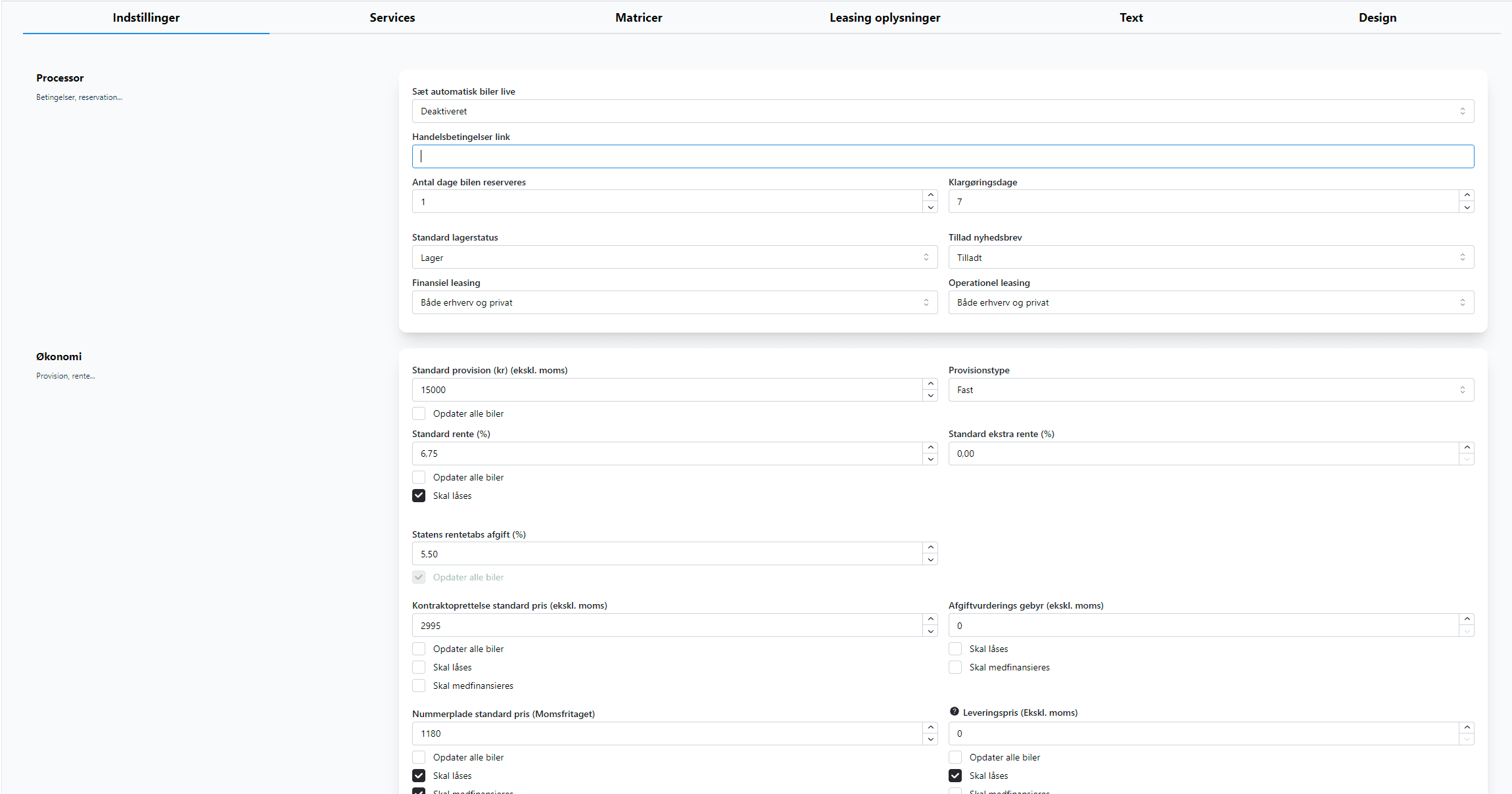Uncheck Skal låses under Standard rente
This screenshot has height=794, width=1512.
coord(419,496)
